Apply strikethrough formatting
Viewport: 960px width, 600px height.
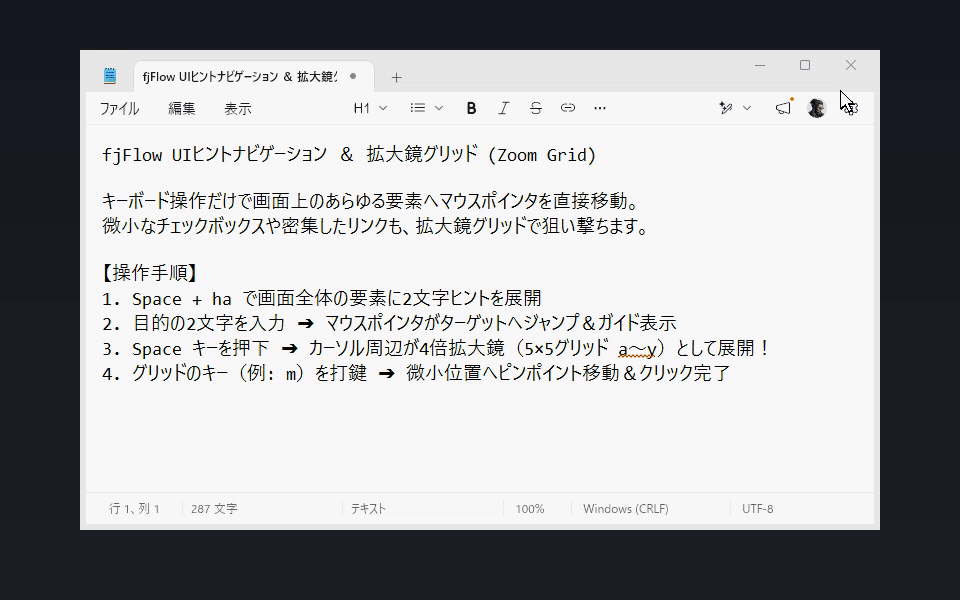click(x=536, y=108)
